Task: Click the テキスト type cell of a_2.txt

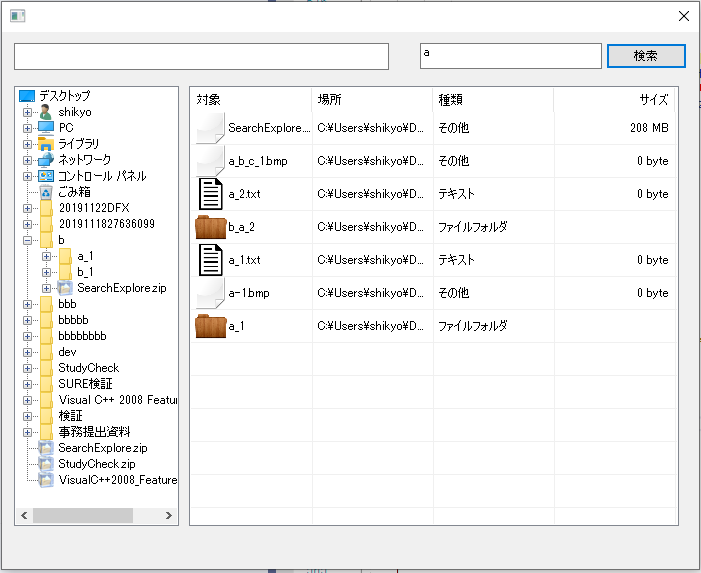Action: [456, 194]
